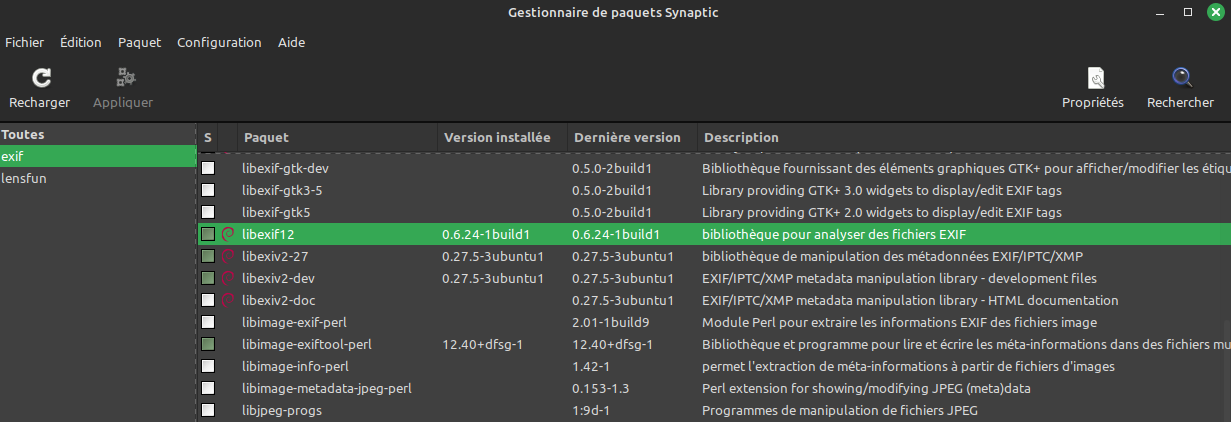1231x422 pixels.
Task: Open the Propriétés package properties icon
Action: [x=1093, y=79]
